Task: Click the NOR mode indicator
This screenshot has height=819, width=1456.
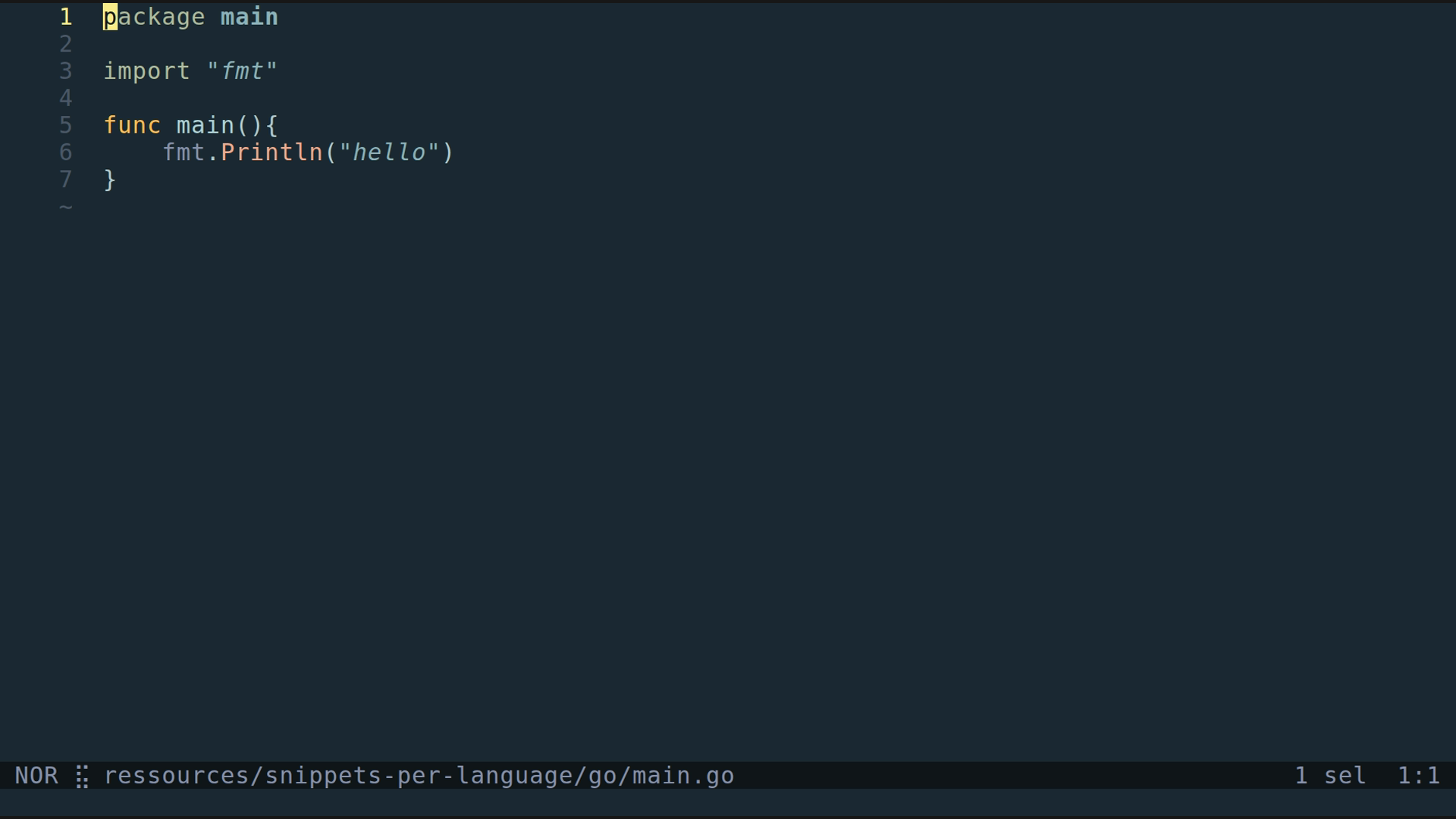Action: pos(36,776)
